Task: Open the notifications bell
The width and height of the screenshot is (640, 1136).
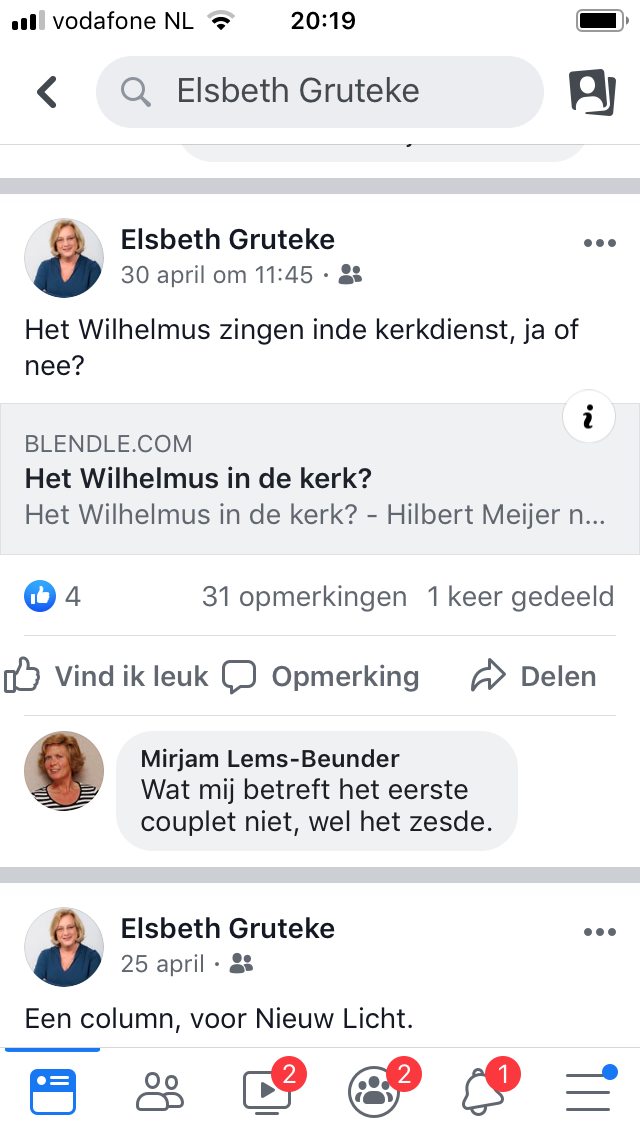Action: click(483, 1090)
